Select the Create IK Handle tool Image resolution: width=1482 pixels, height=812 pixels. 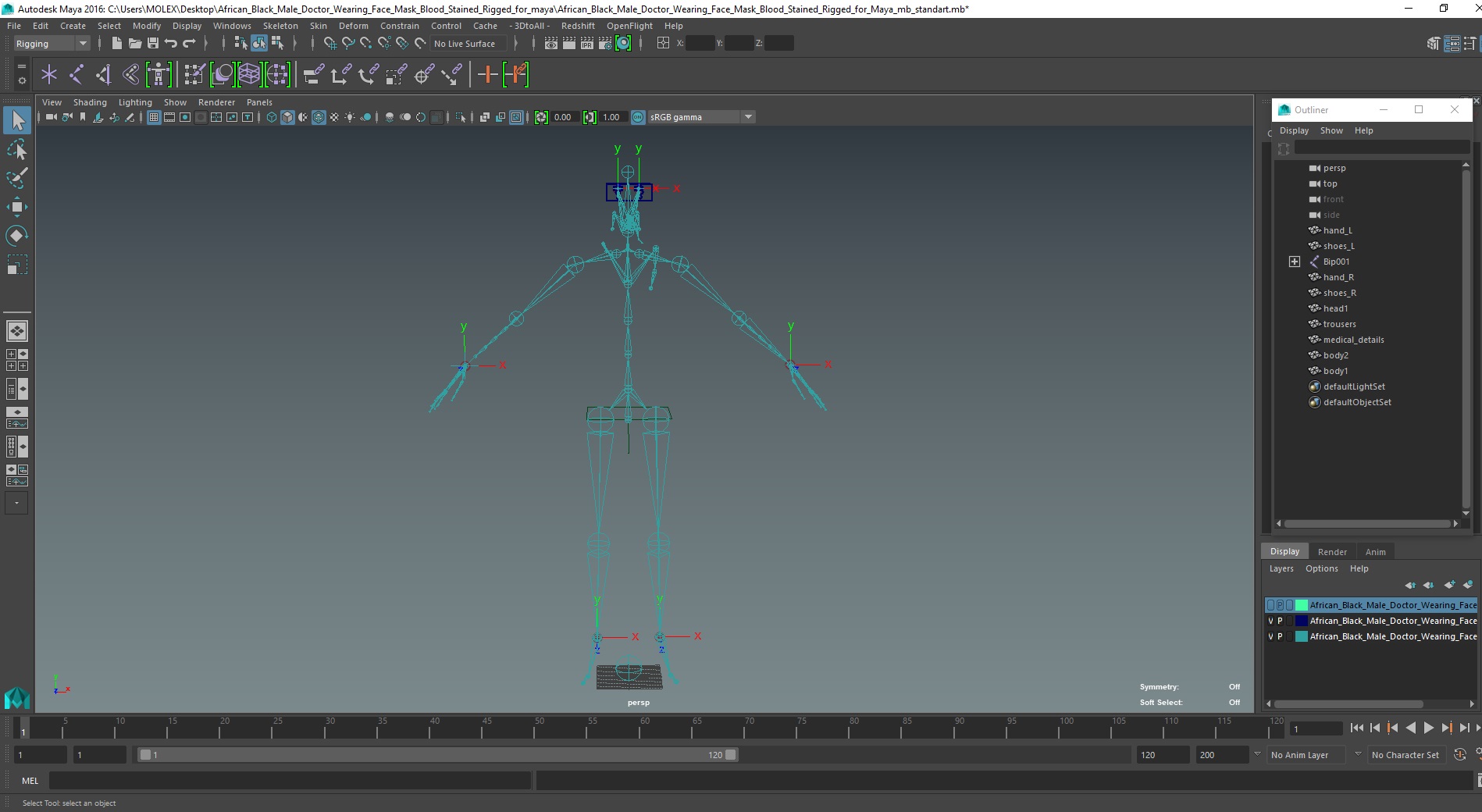(103, 75)
